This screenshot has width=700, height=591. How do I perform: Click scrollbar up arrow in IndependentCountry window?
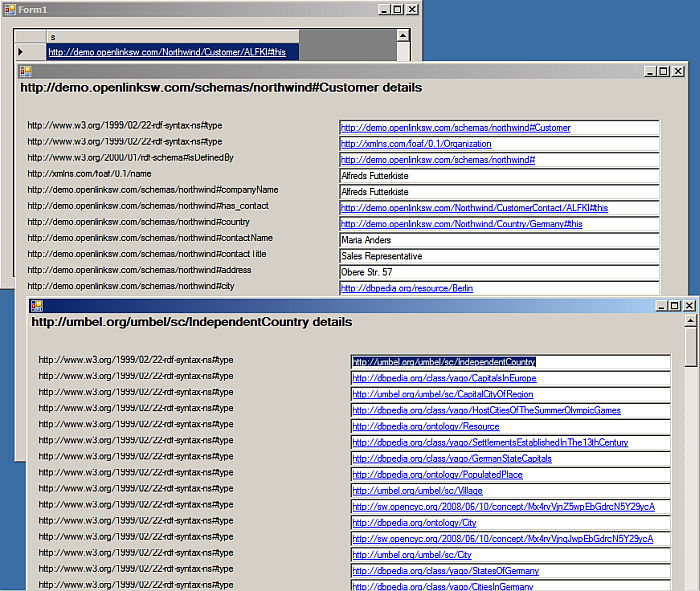pyautogui.click(x=690, y=320)
